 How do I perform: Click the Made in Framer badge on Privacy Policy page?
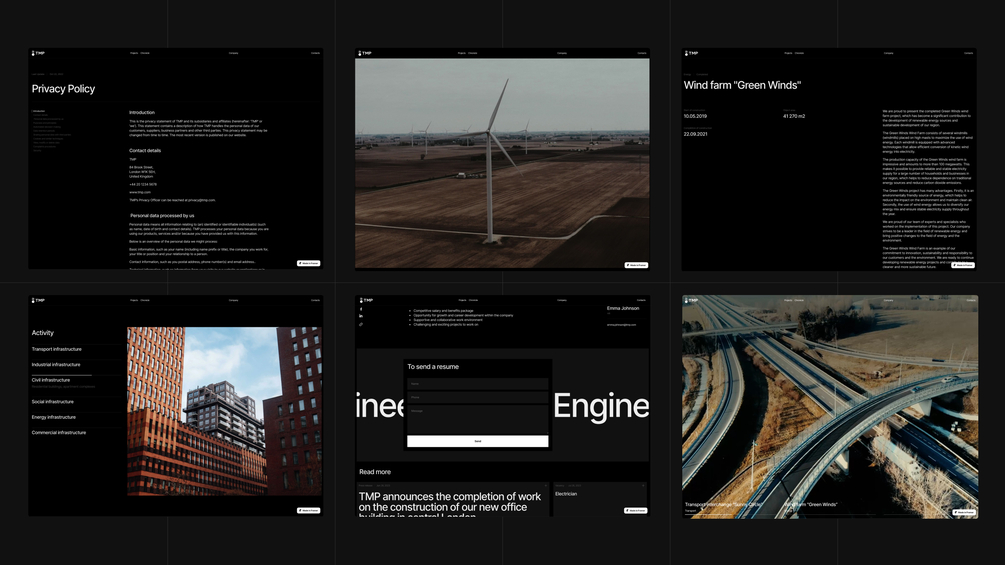(308, 263)
